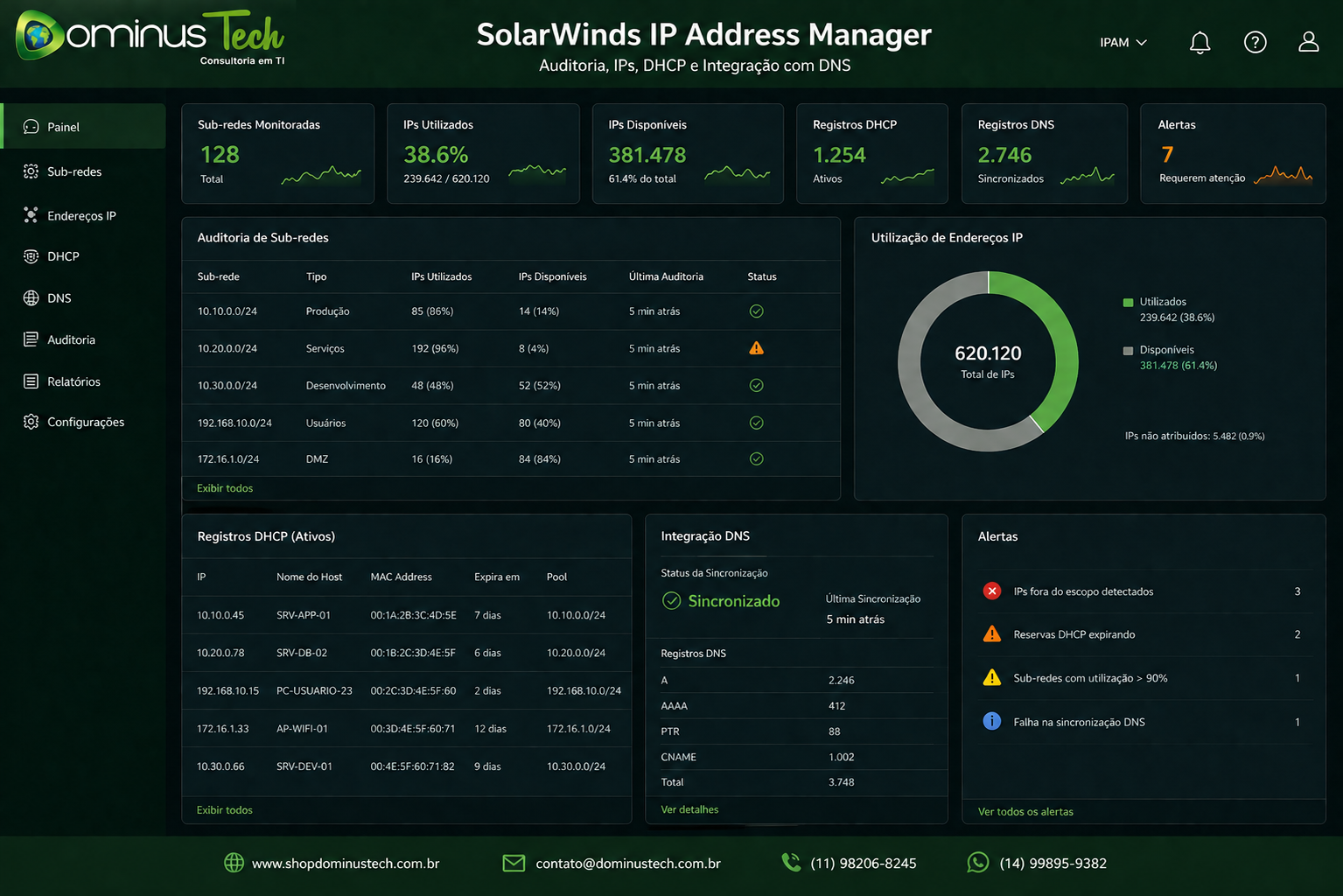This screenshot has width=1343, height=896.
Task: Click the IPs Utilizados column header
Action: (442, 276)
